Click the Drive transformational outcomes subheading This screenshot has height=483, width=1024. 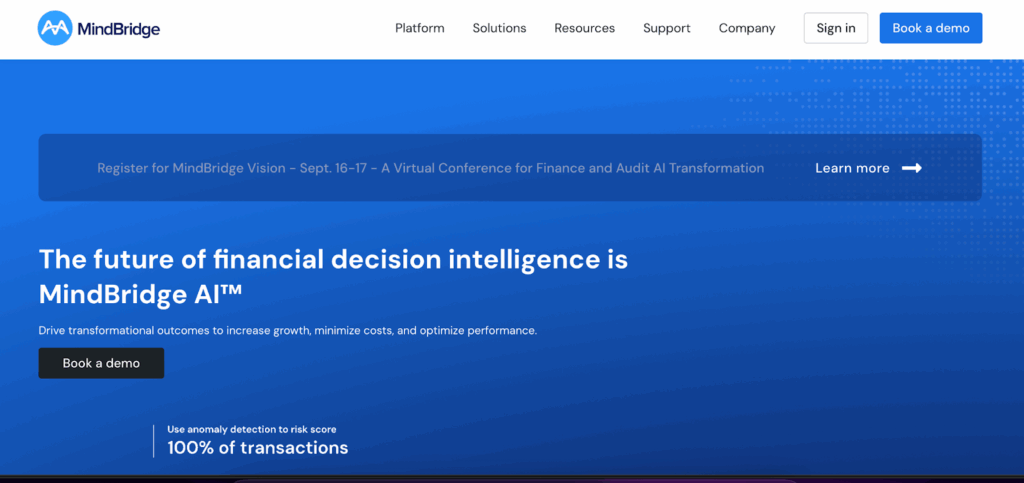point(288,330)
